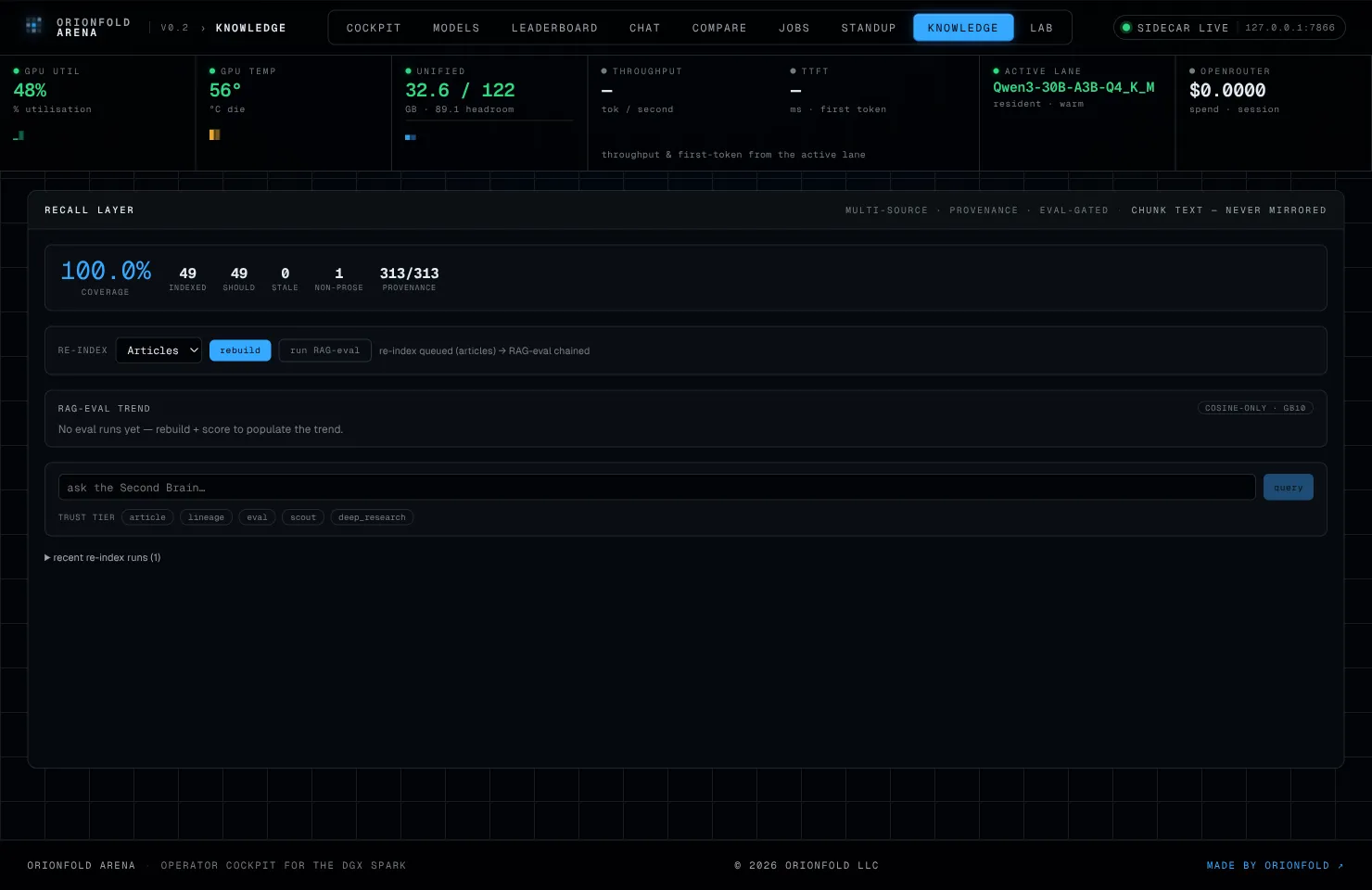Select the active Knowledge tab
The width and height of the screenshot is (1372, 890).
[963, 28]
